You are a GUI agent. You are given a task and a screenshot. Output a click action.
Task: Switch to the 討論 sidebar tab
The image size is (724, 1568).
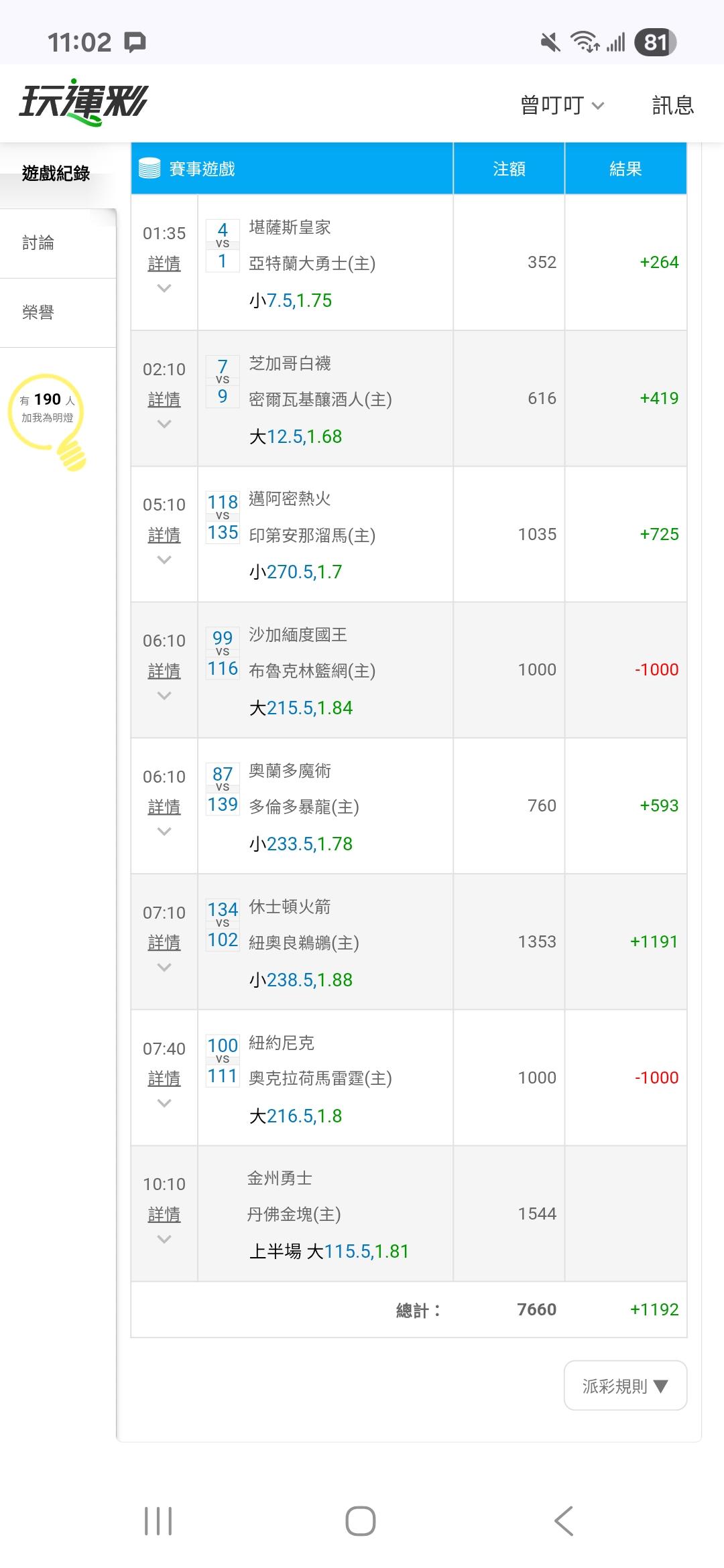tap(38, 243)
